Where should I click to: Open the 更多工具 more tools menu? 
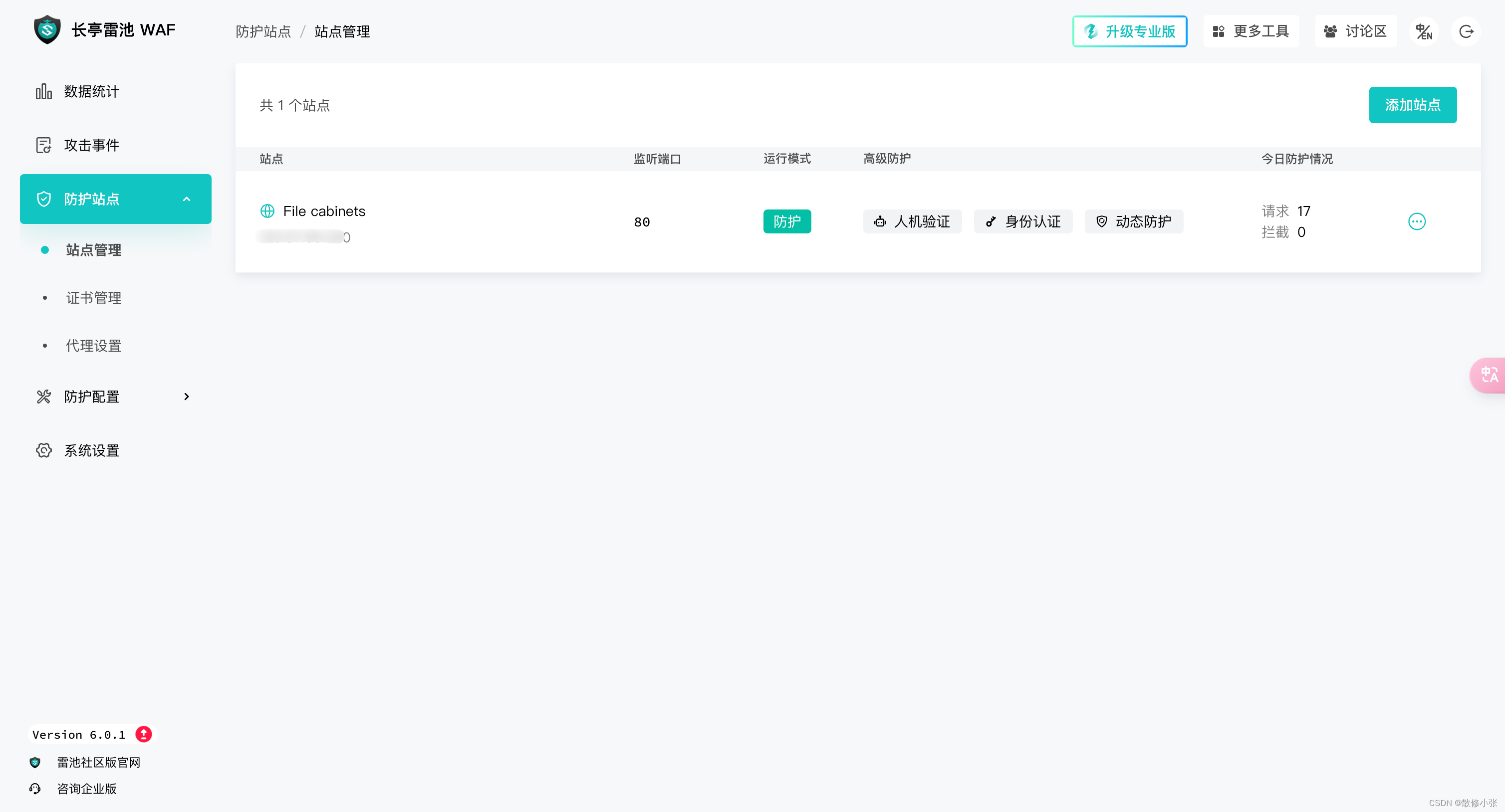(x=1251, y=31)
